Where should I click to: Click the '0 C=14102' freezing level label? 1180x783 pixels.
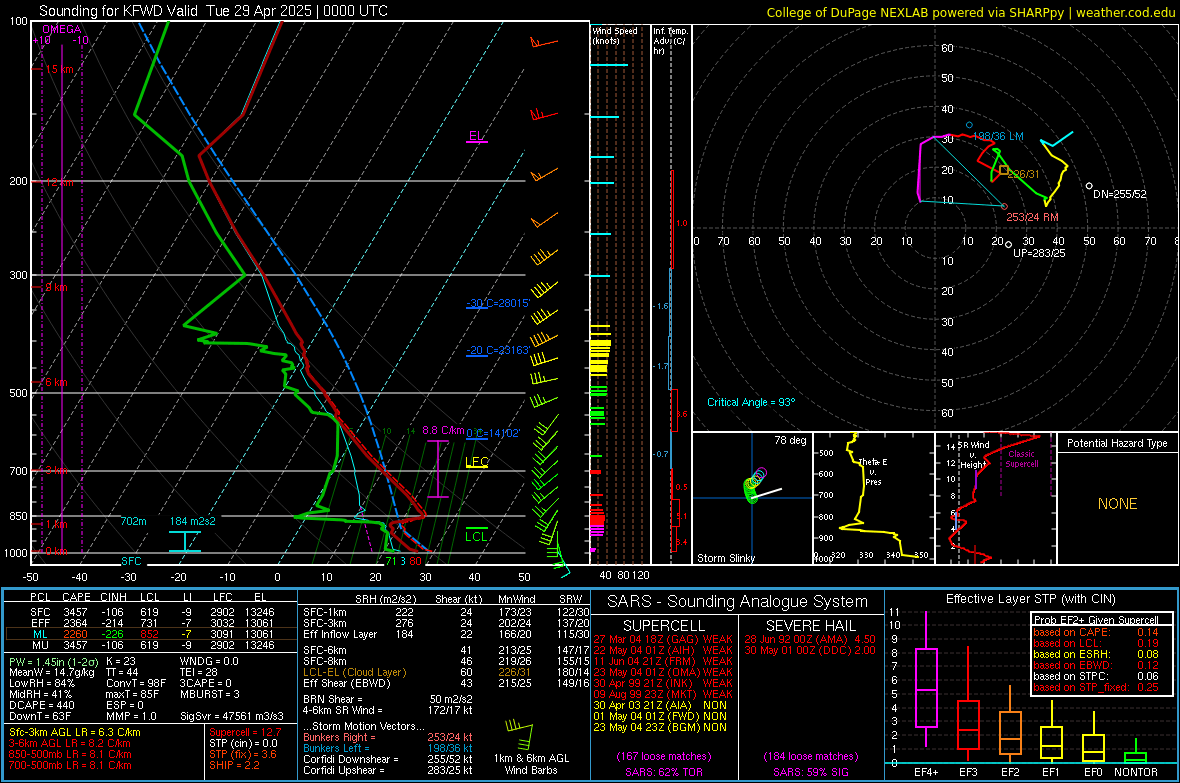[x=493, y=433]
